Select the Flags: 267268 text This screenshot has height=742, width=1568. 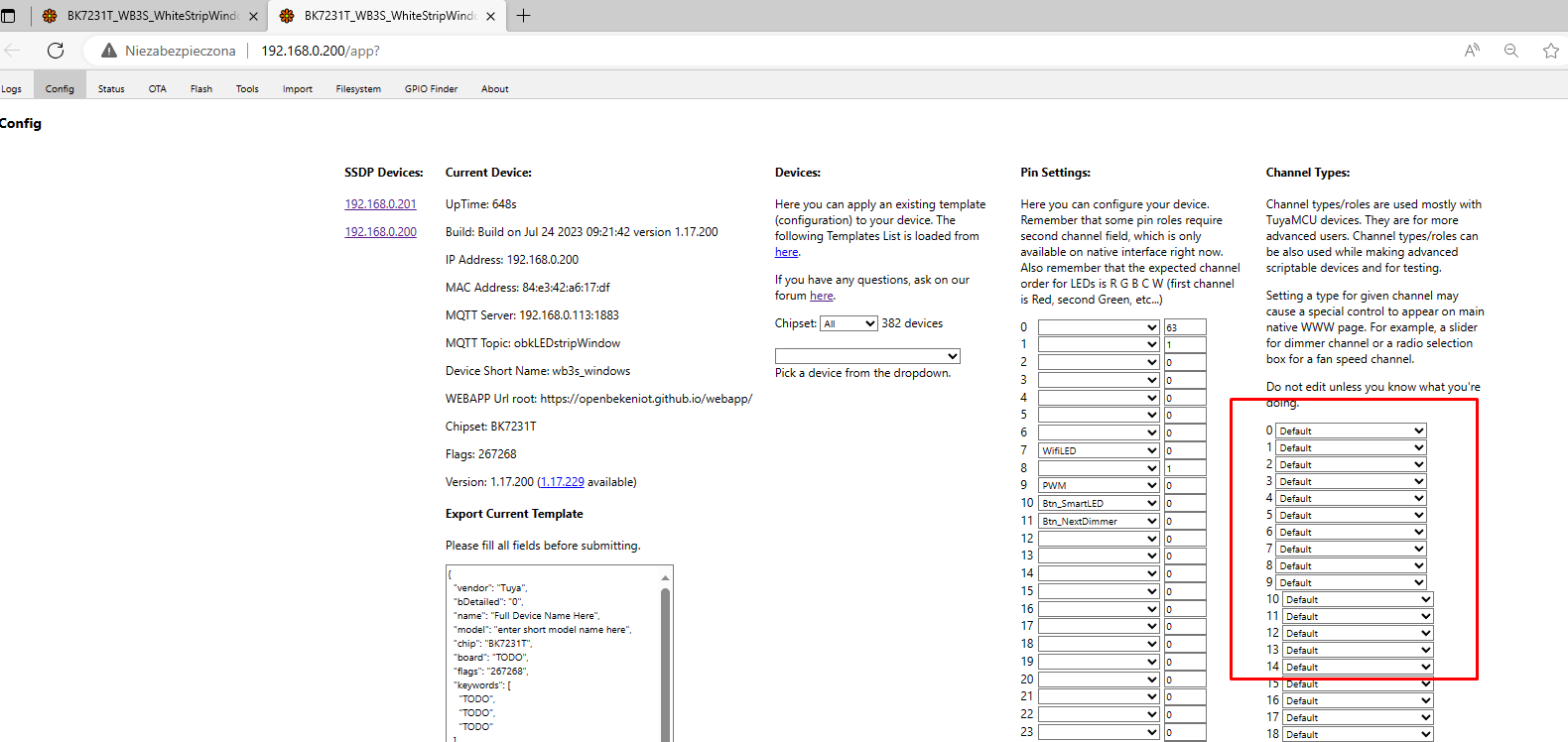[481, 454]
